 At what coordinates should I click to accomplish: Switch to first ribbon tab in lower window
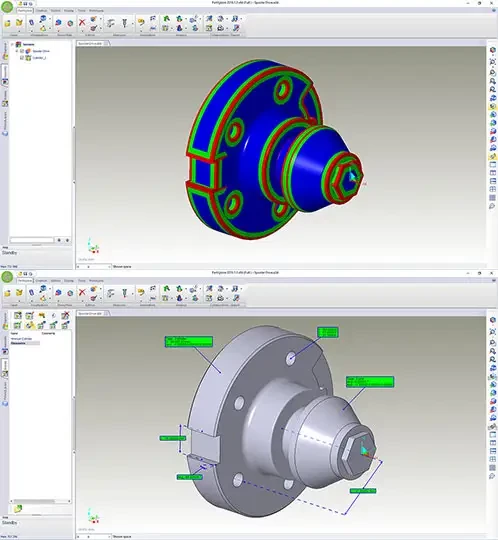point(25,281)
